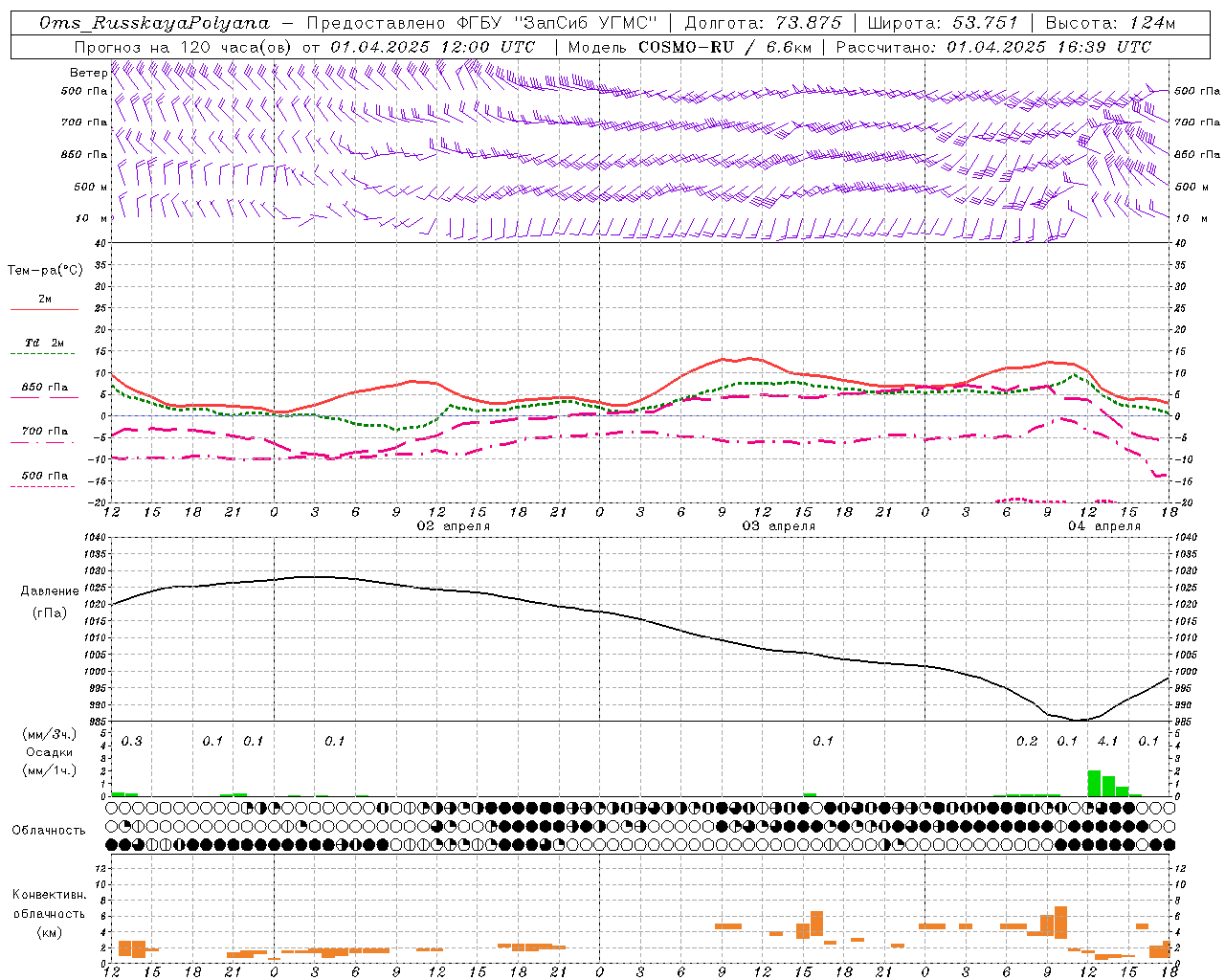Viewport: 1225px width, 980px height.
Task: Click the green dashed sample under Td 2м
Action: 44,353
